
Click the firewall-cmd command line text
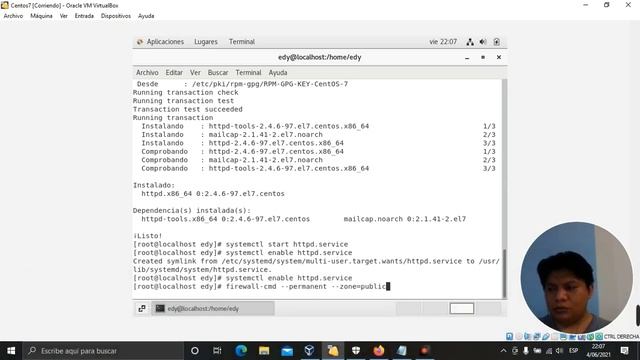point(306,287)
